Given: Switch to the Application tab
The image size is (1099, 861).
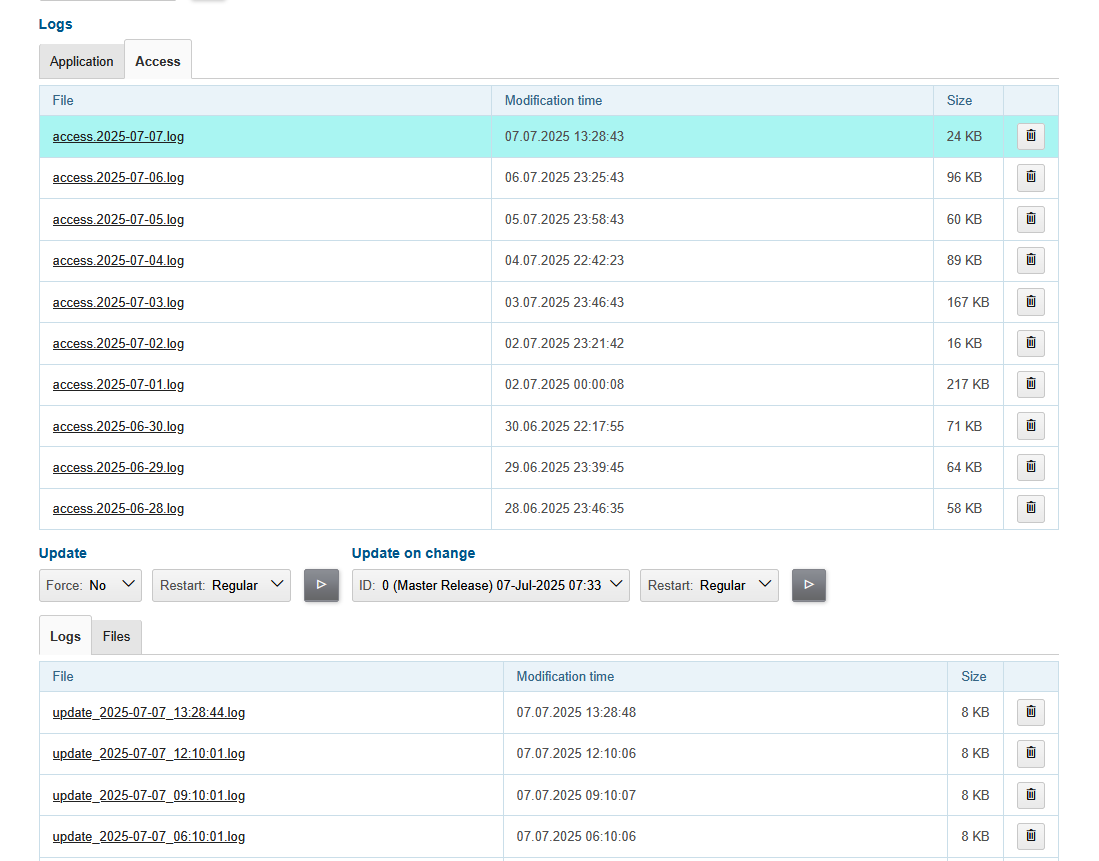Looking at the screenshot, I should tap(81, 61).
